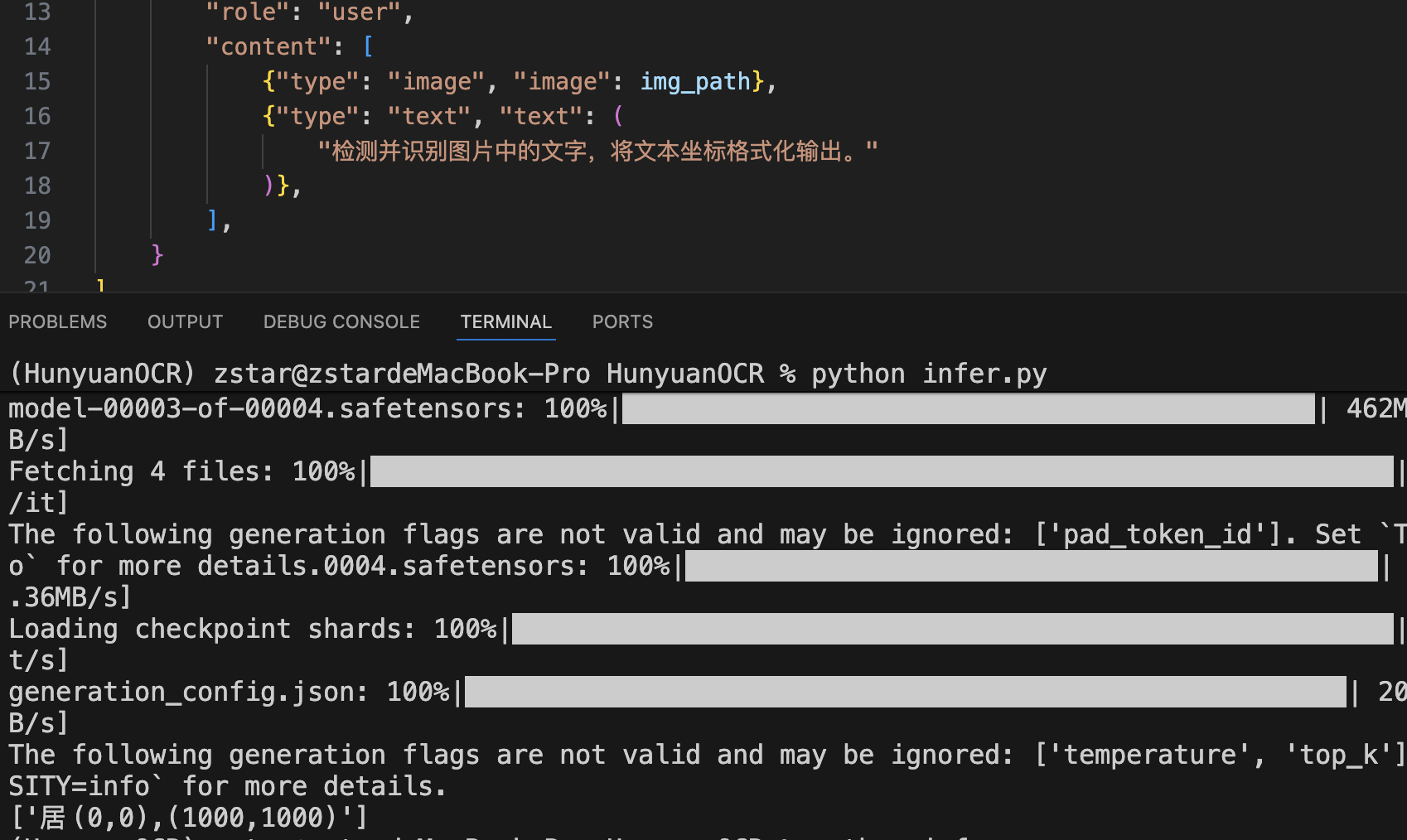Click the "role" key in the code

(248, 12)
